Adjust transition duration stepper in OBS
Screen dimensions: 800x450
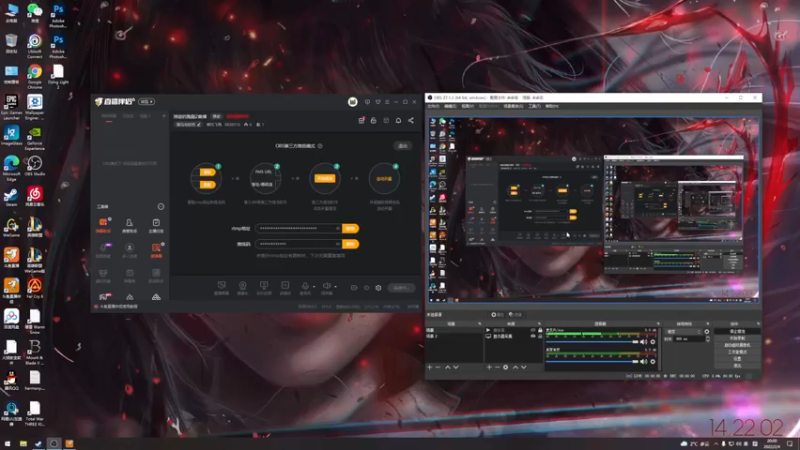708,339
